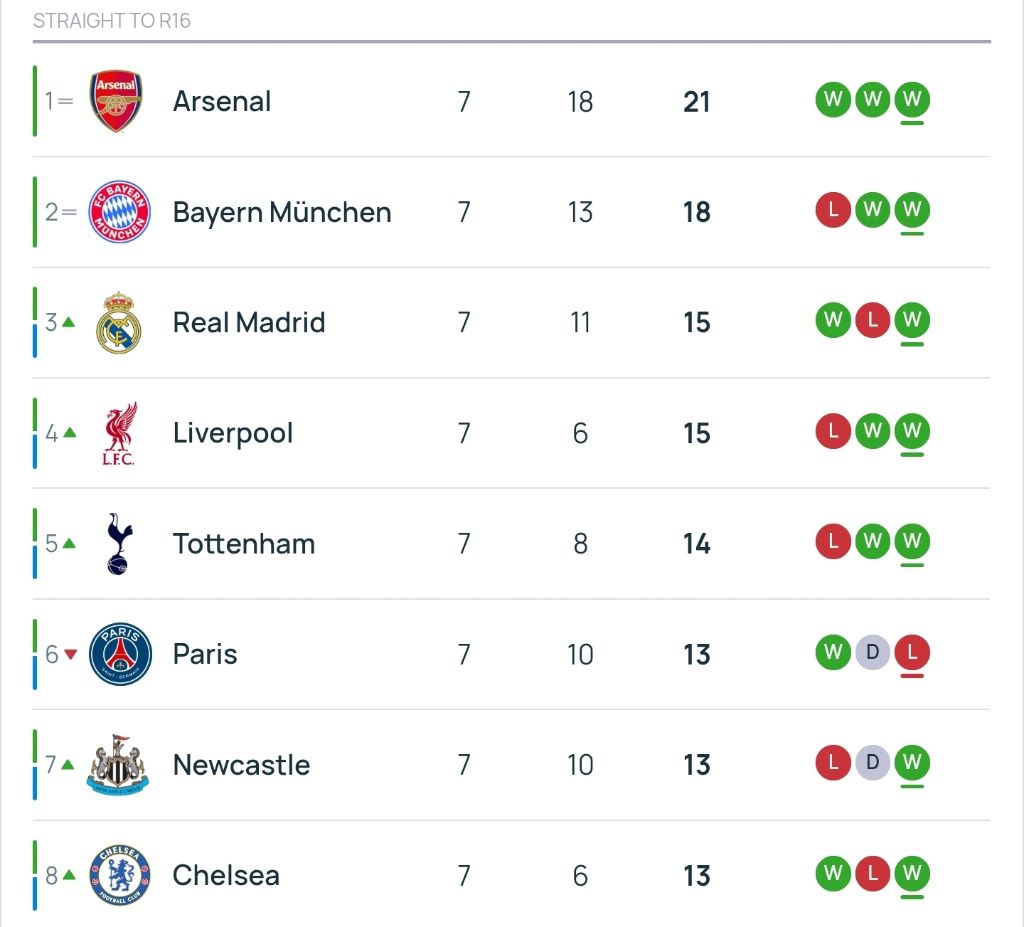This screenshot has width=1024, height=927.
Task: Click Paris's underlined red loss badge
Action: [x=911, y=654]
